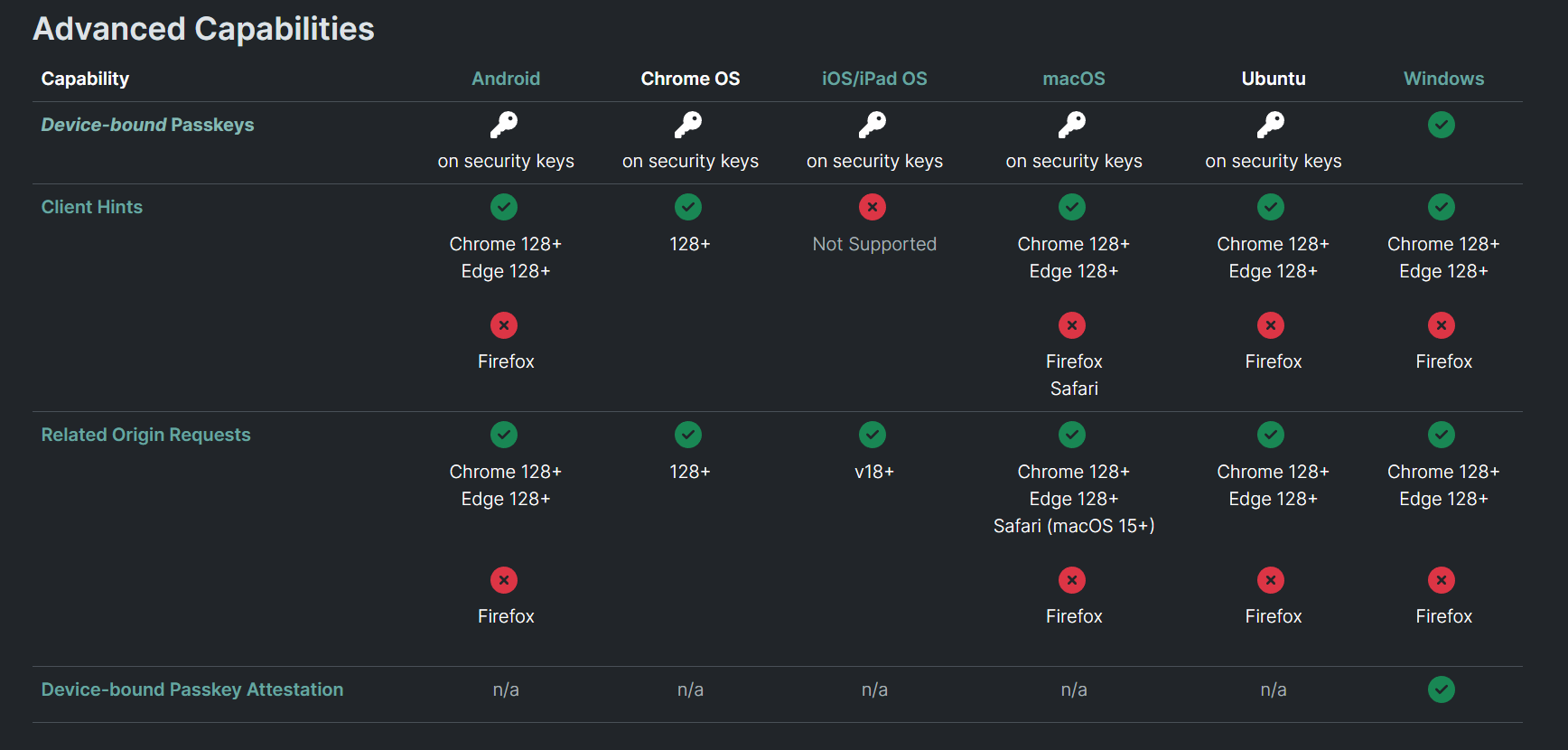Click Ubuntu red cross in Client Hints row

point(1271,325)
